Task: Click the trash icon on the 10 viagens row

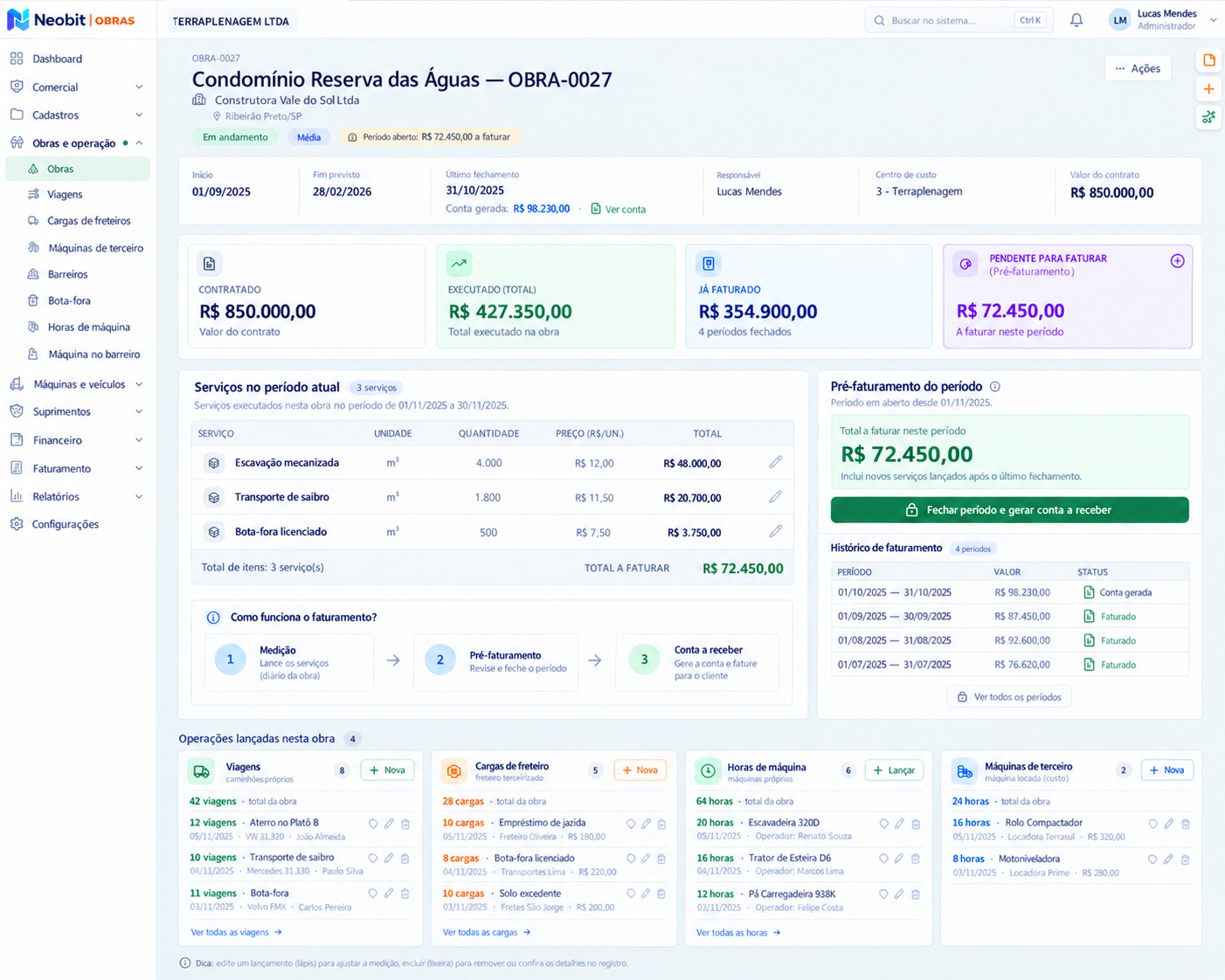Action: tap(405, 859)
